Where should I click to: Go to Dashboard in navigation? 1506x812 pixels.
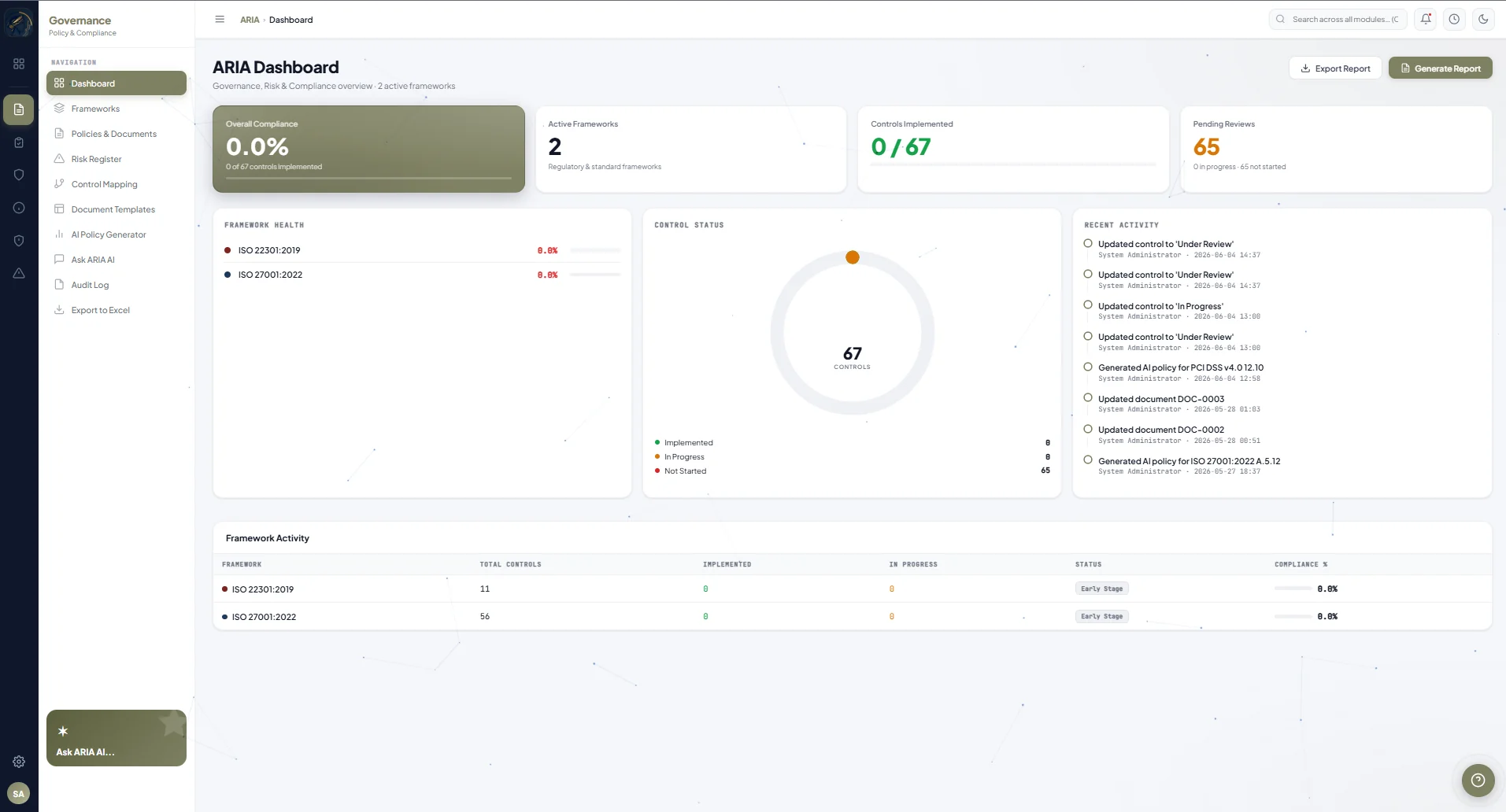pyautogui.click(x=117, y=83)
